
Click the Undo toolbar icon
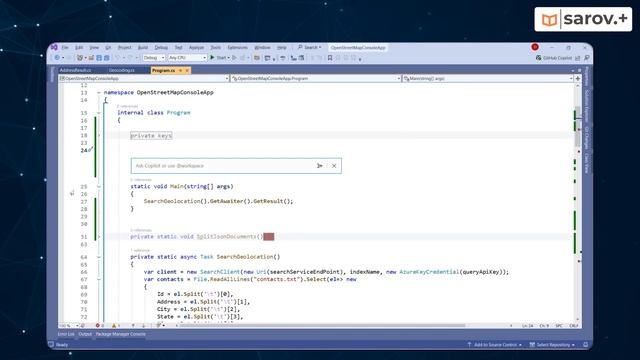(x=118, y=58)
